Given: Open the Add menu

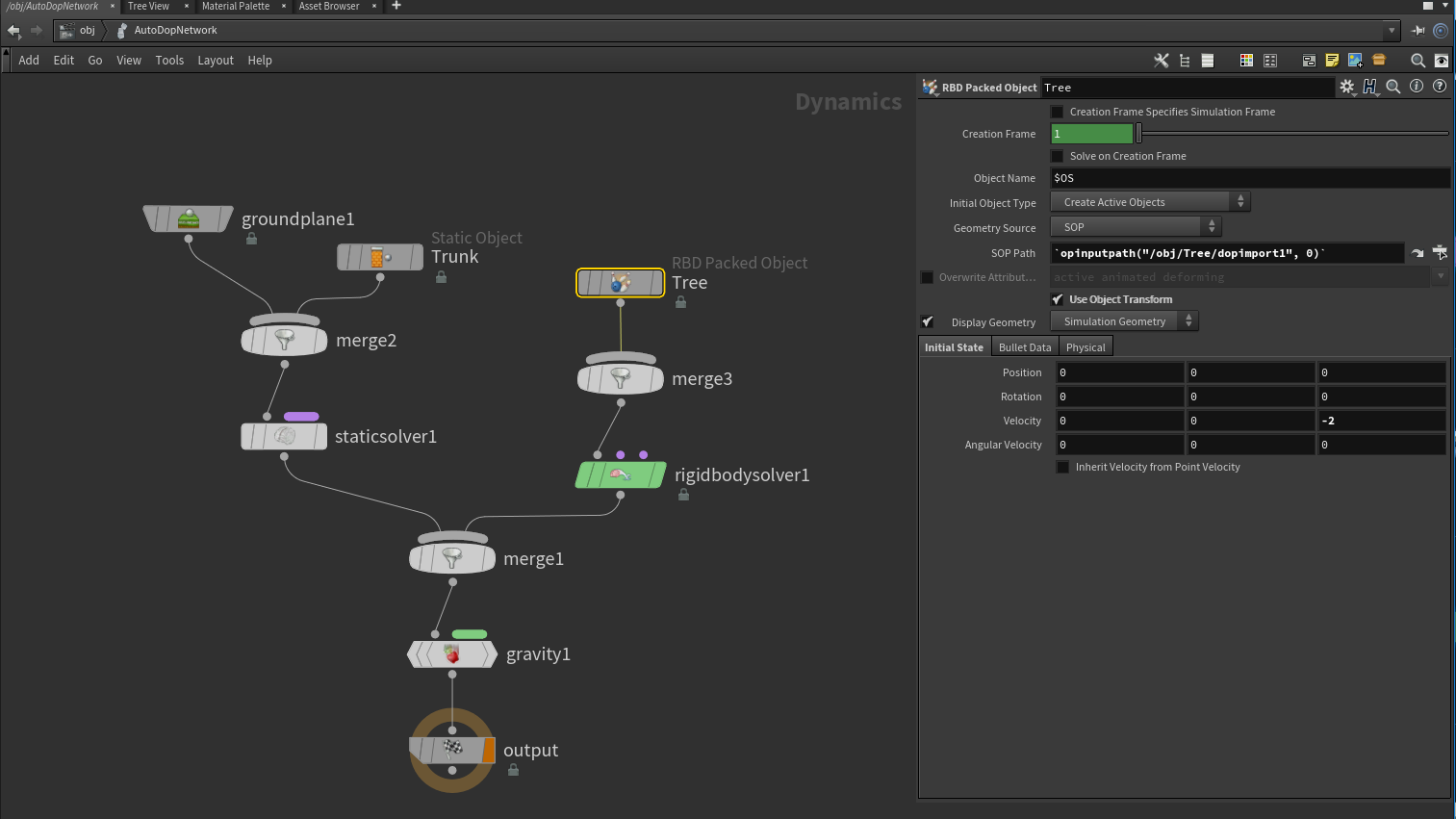Looking at the screenshot, I should [x=29, y=60].
